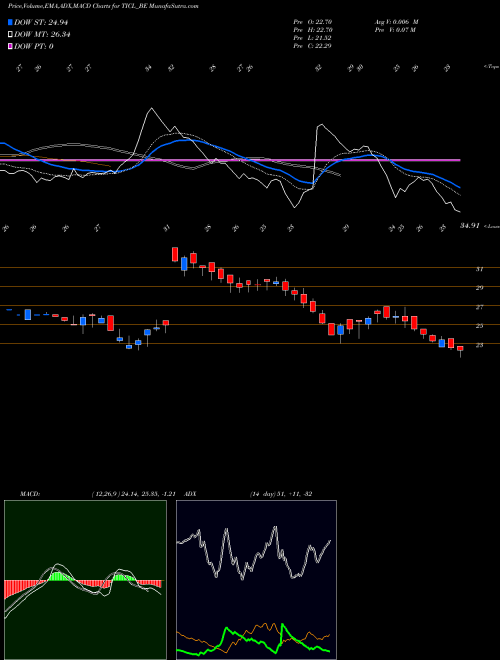Click the 'Pre O: 22.70' value

(x=312, y=22)
